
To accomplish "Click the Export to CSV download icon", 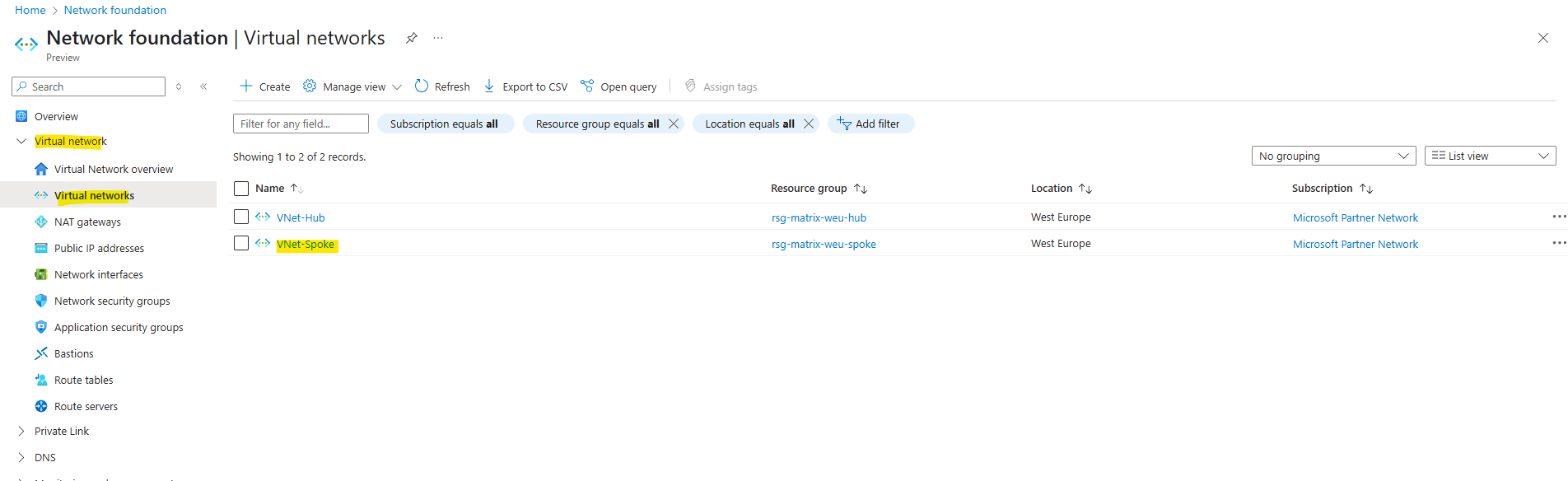I will (489, 86).
